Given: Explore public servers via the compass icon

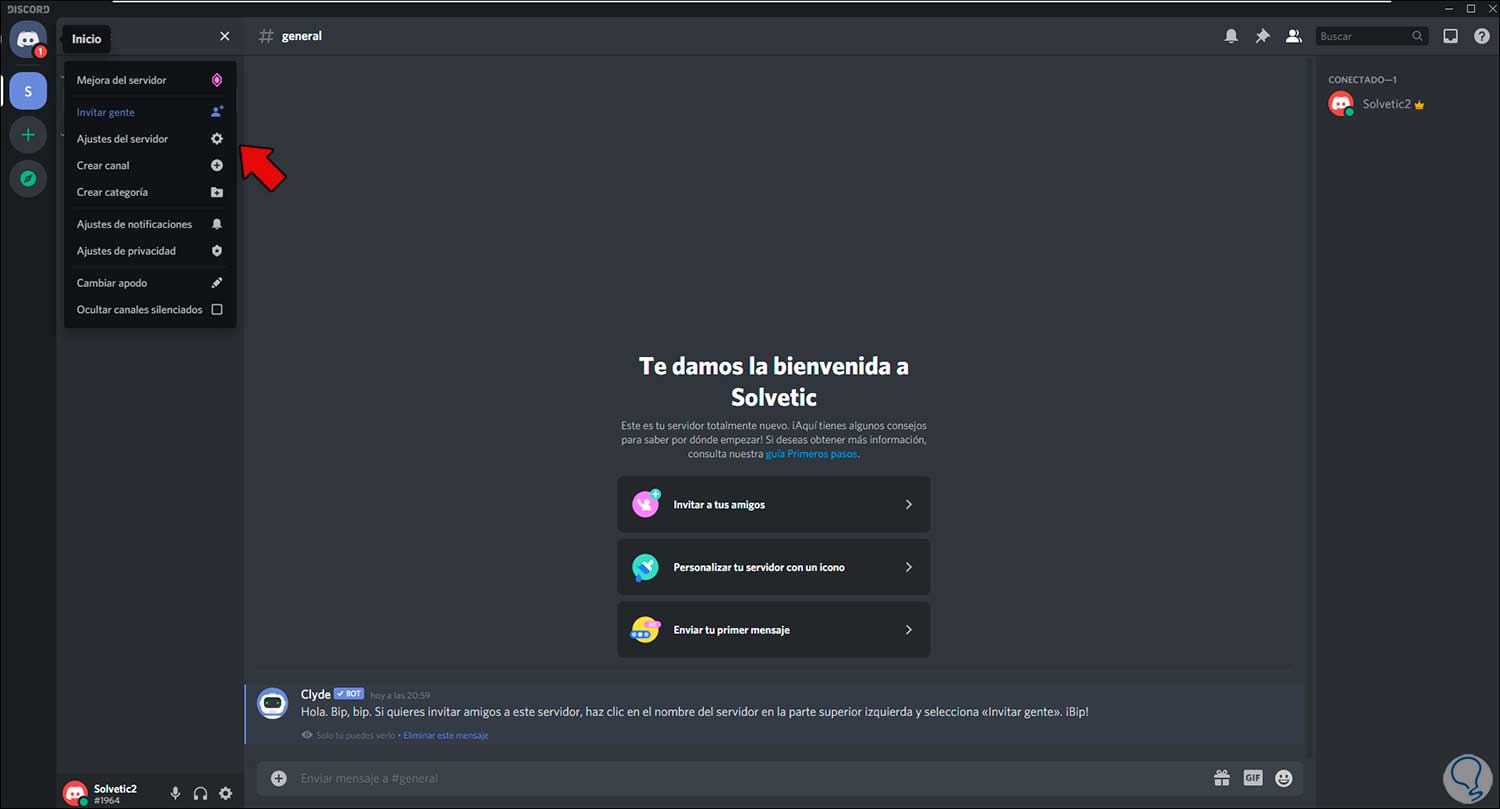Looking at the screenshot, I should point(28,178).
